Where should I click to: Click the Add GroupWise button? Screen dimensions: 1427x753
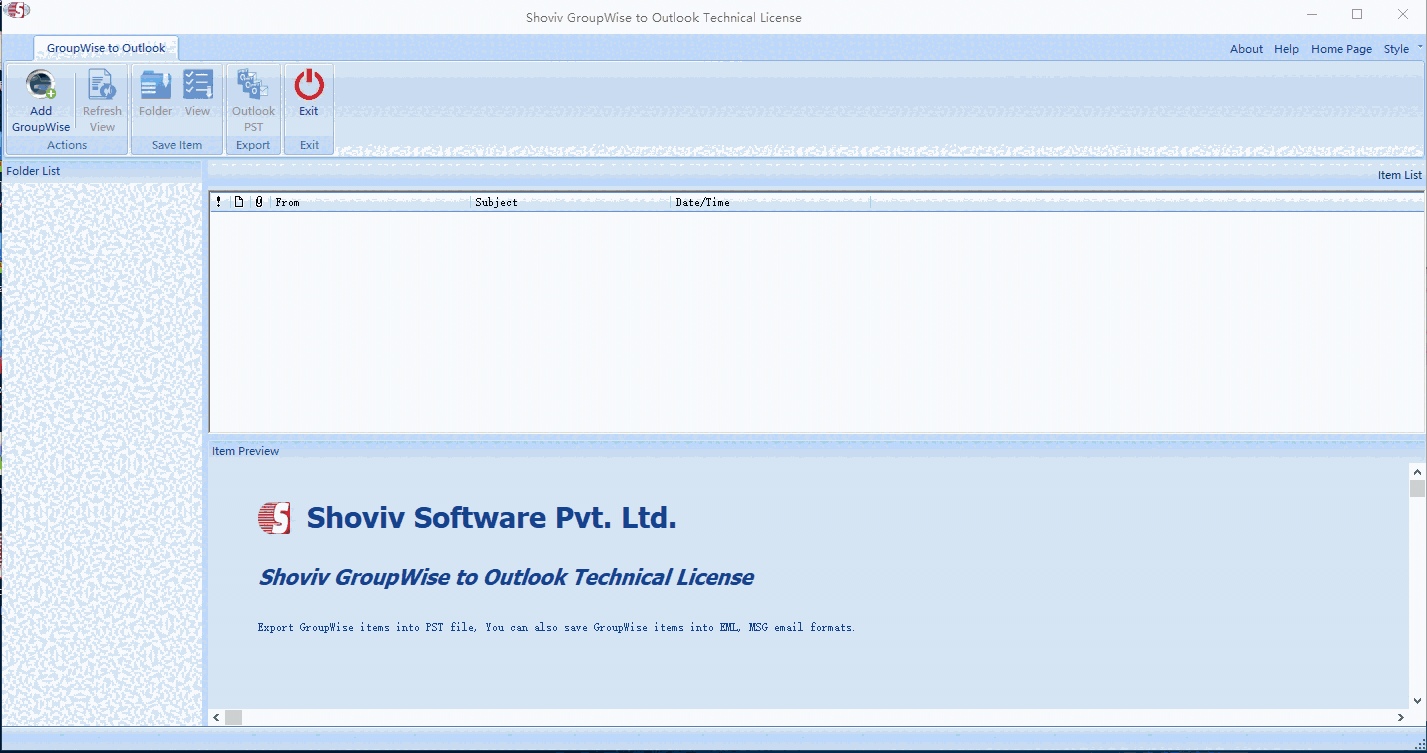tap(41, 100)
